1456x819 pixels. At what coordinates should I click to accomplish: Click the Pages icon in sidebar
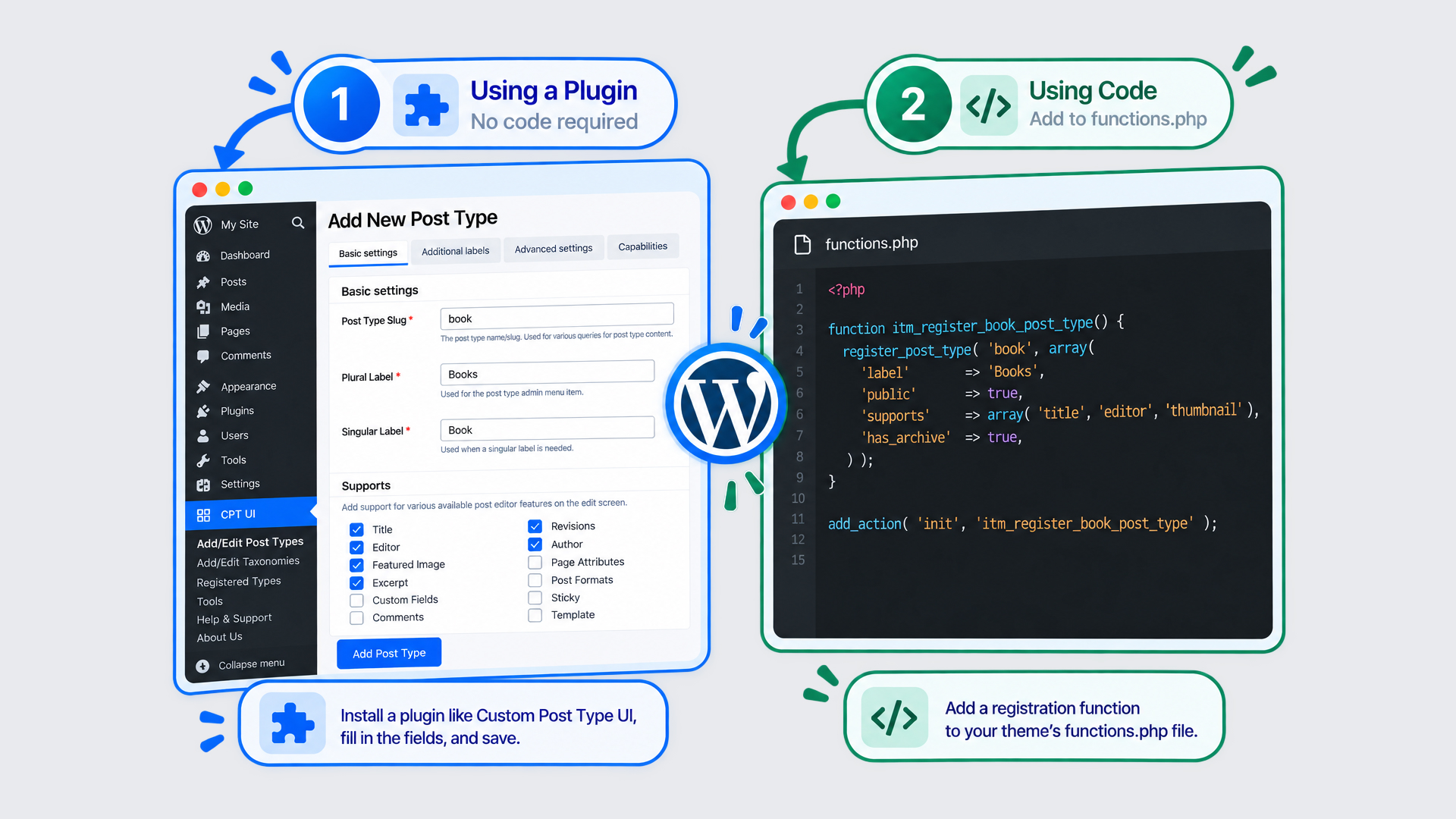(203, 331)
